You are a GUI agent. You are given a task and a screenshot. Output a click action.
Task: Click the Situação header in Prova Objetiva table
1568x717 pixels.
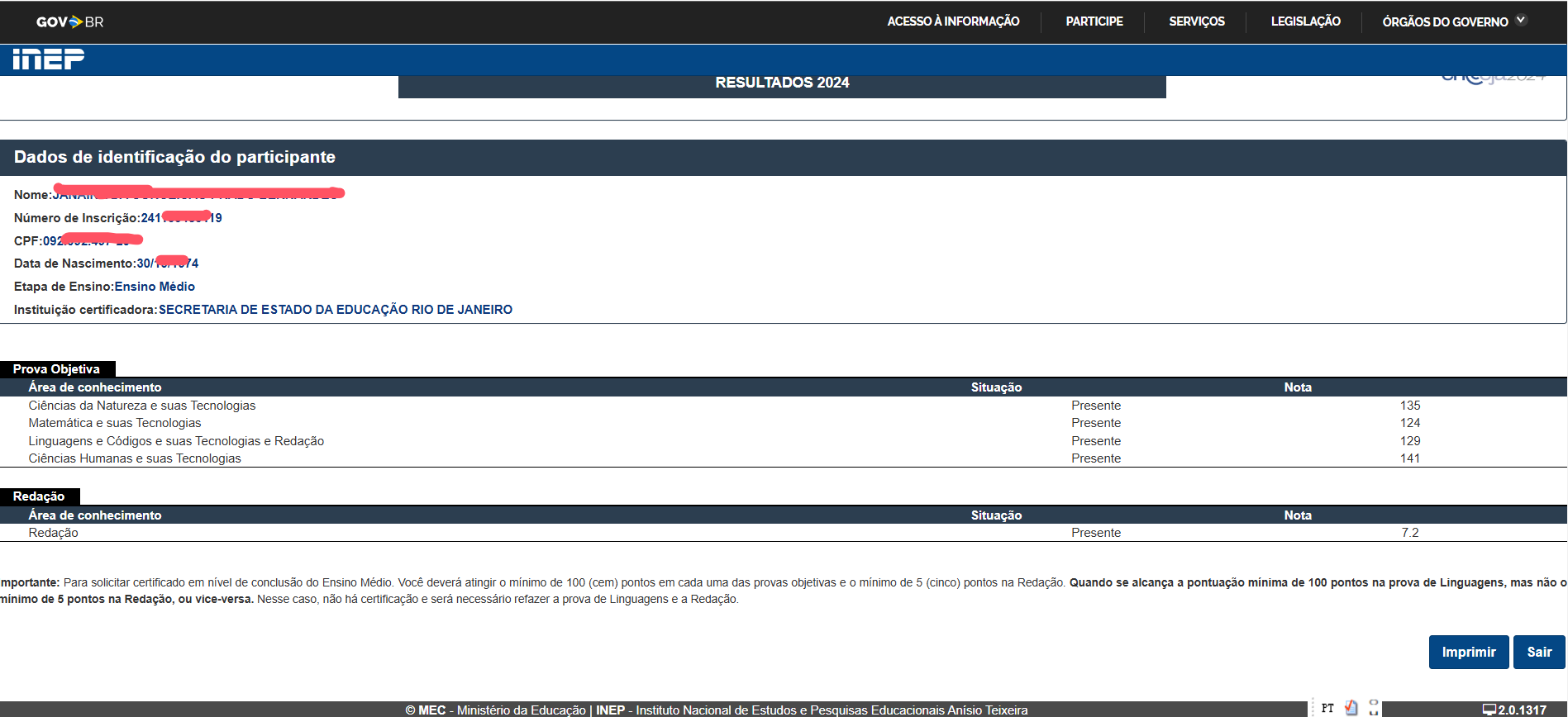pos(996,387)
